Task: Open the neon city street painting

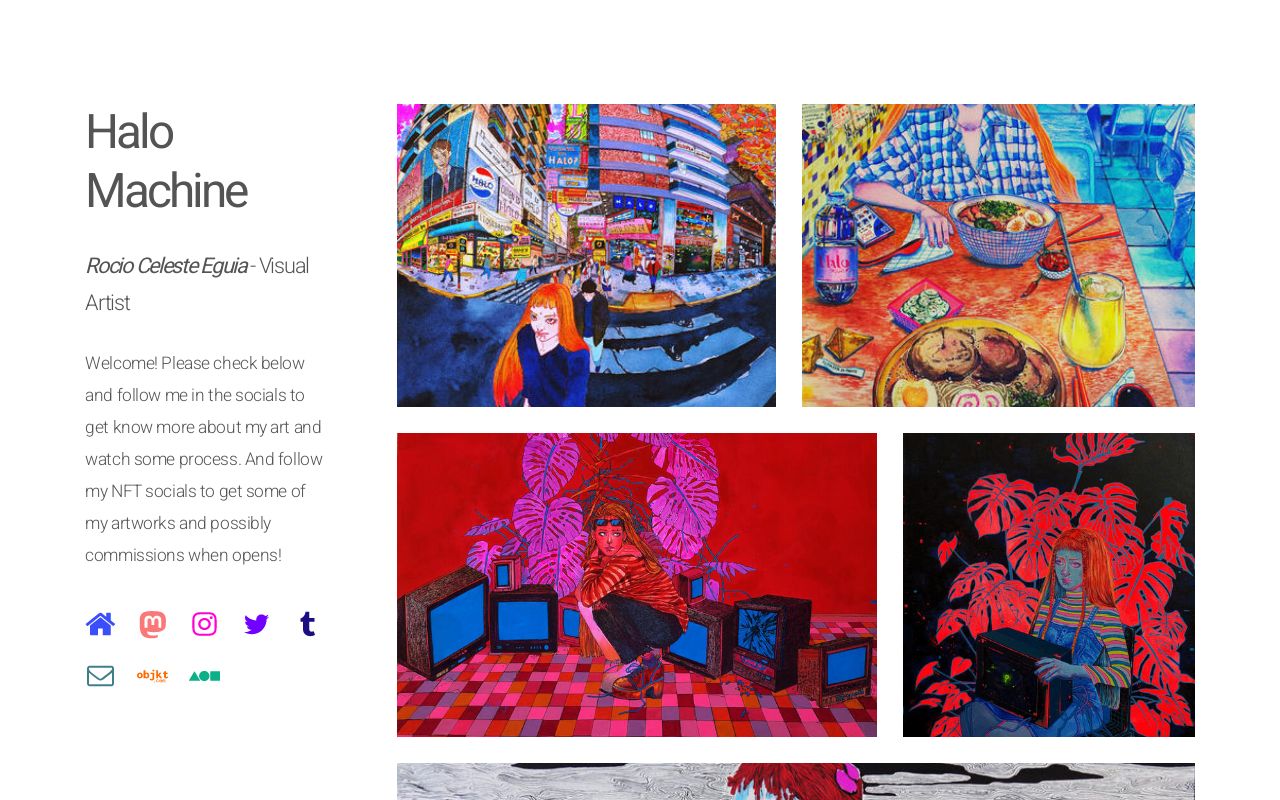Action: click(586, 255)
